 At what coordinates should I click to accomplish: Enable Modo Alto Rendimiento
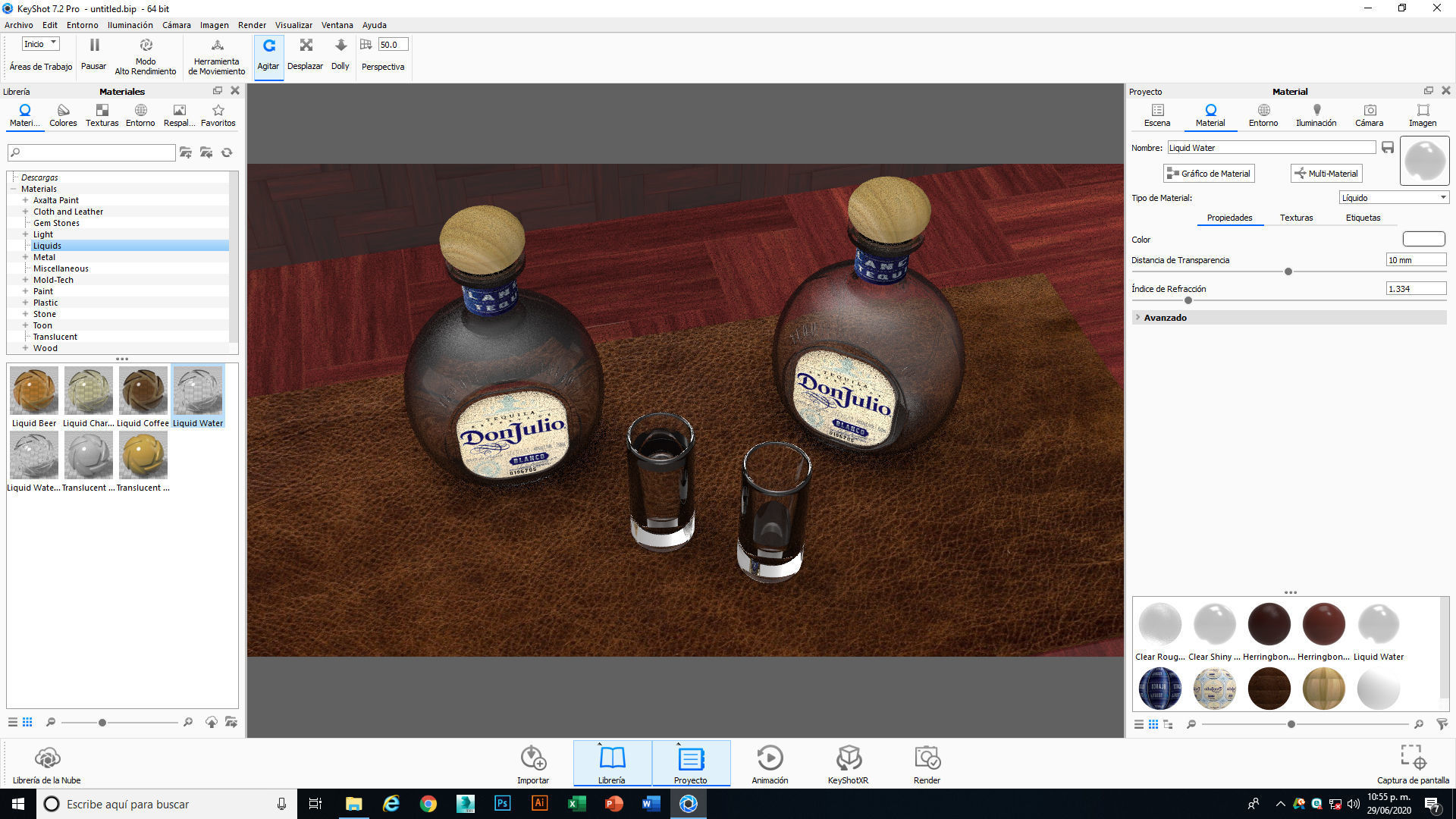(146, 45)
